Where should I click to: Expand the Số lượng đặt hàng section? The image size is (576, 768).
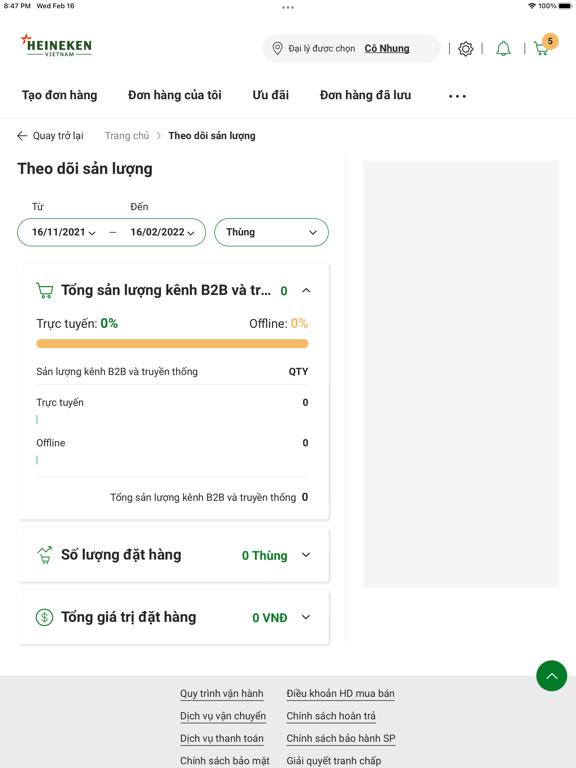[306, 555]
